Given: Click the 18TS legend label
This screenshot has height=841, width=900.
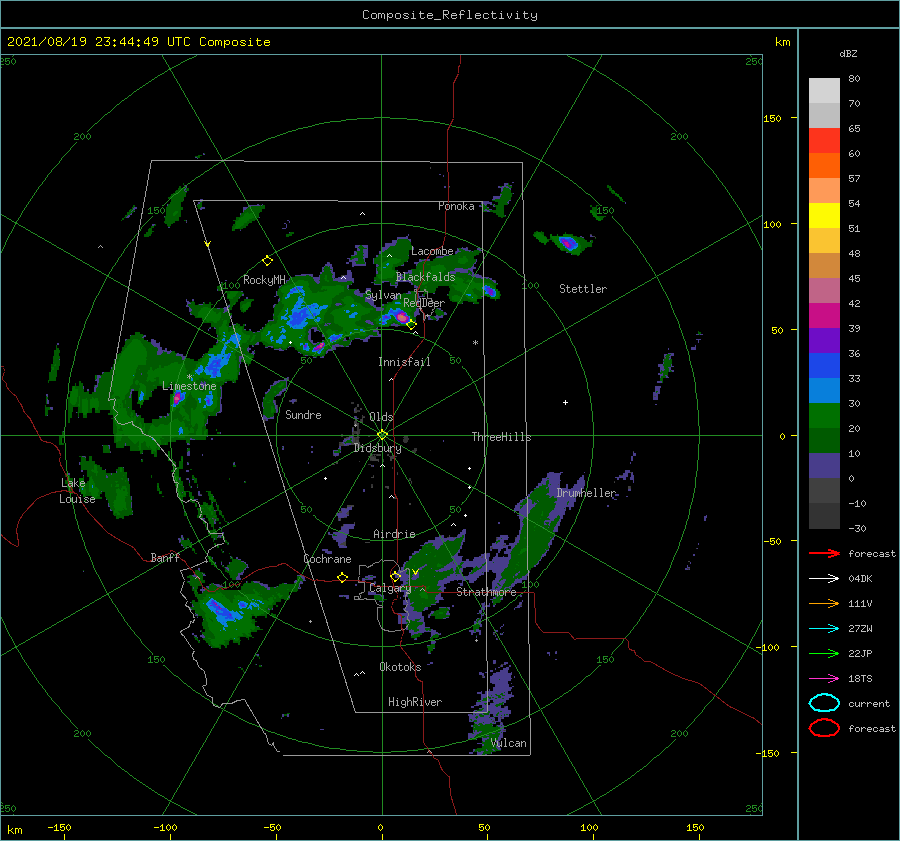Looking at the screenshot, I should (x=860, y=679).
